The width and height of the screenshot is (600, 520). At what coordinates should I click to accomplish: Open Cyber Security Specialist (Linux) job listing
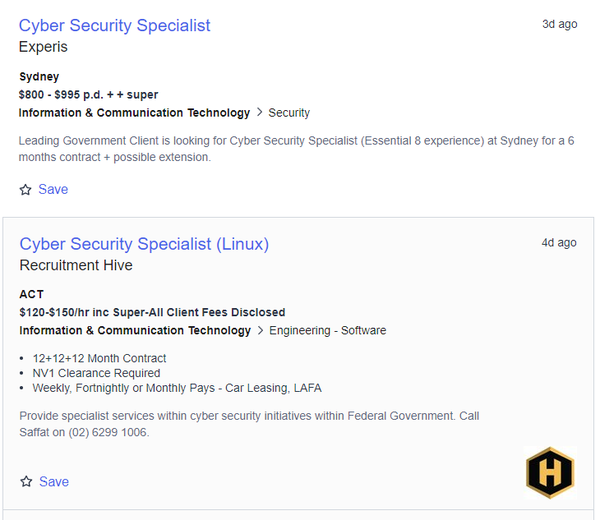tap(144, 244)
